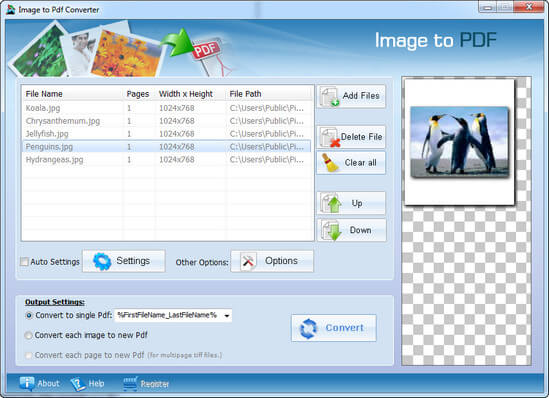Image resolution: width=549 pixels, height=398 pixels.
Task: Click the Convert refresh arrows icon
Action: [308, 329]
